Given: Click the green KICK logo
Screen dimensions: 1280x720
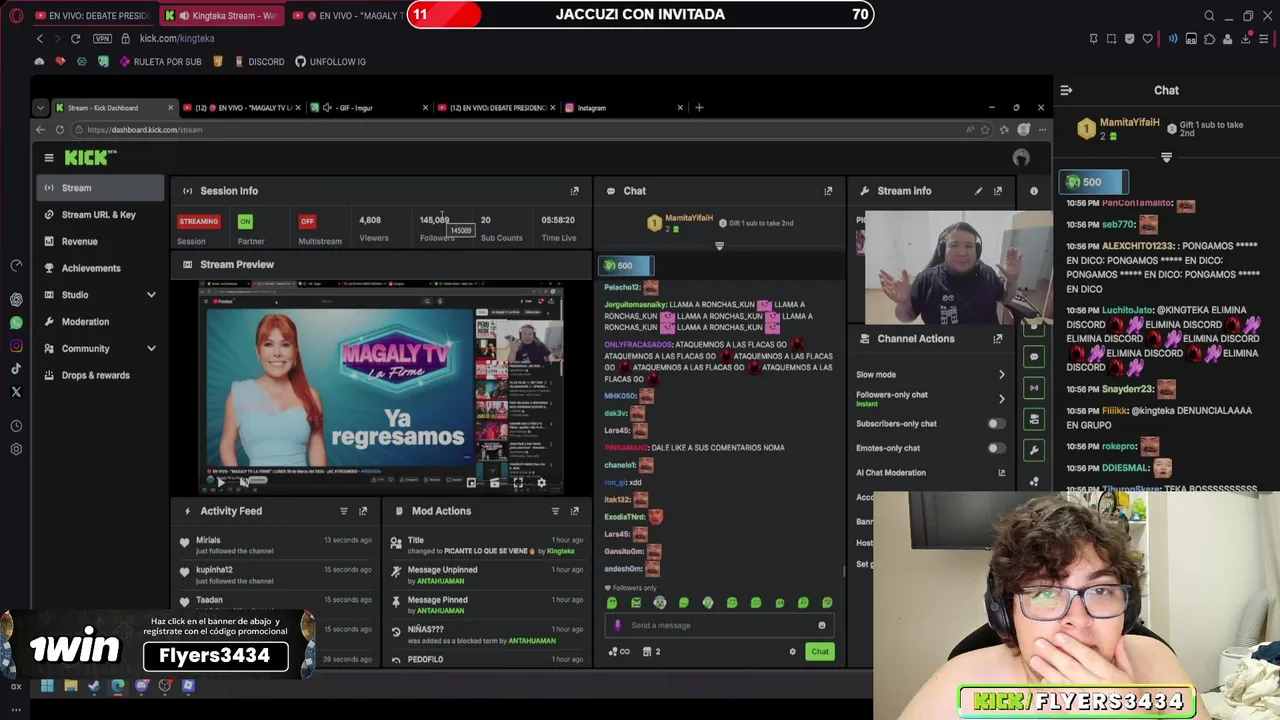Looking at the screenshot, I should point(90,157).
